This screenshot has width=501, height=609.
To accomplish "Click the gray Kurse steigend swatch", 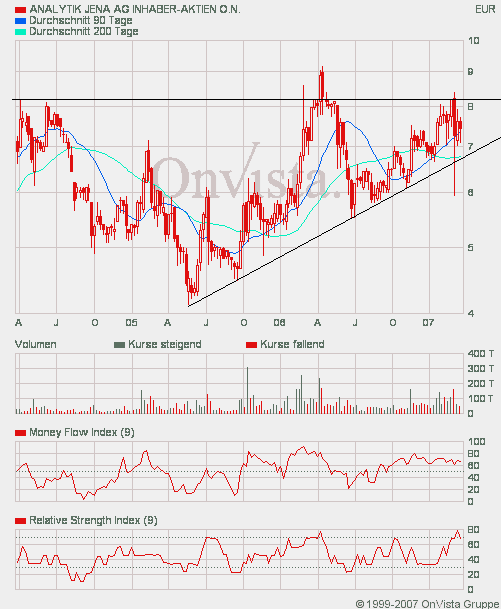I will [x=120, y=345].
